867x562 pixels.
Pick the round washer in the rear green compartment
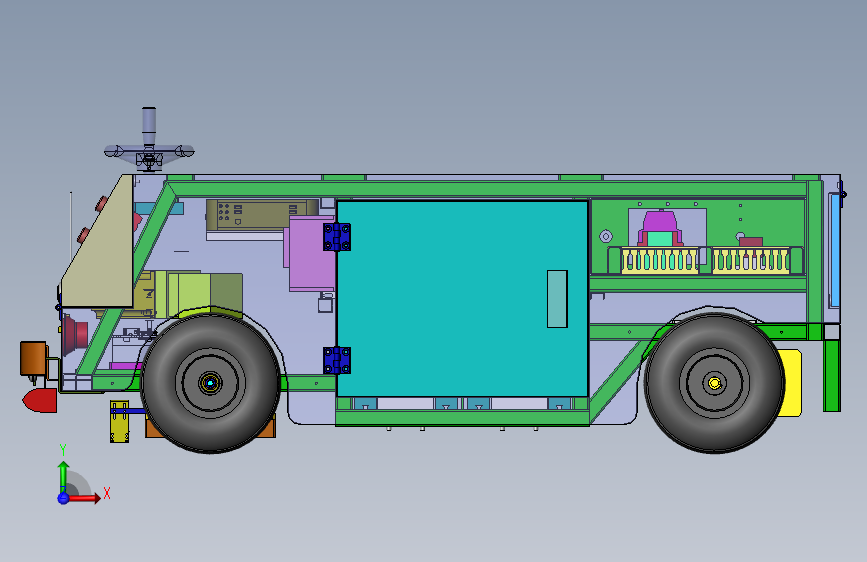[x=606, y=237]
